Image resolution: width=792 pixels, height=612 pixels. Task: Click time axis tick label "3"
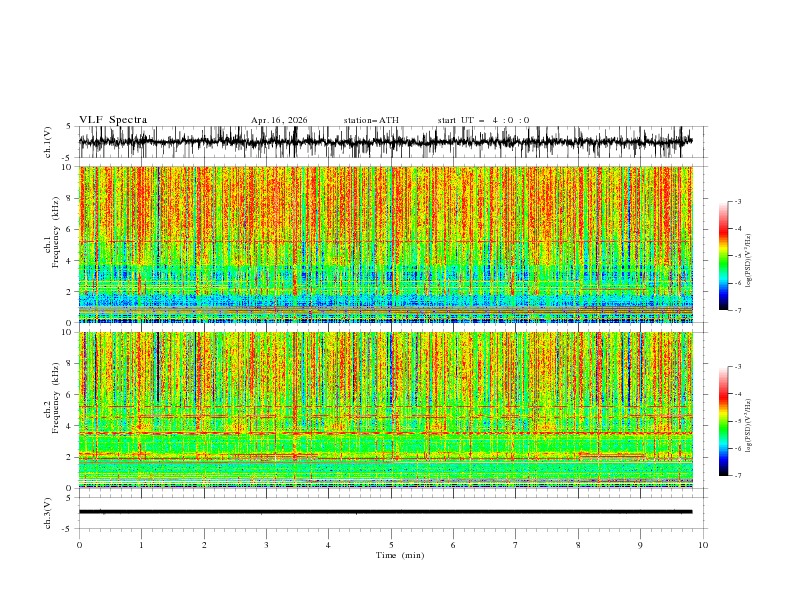click(x=266, y=545)
